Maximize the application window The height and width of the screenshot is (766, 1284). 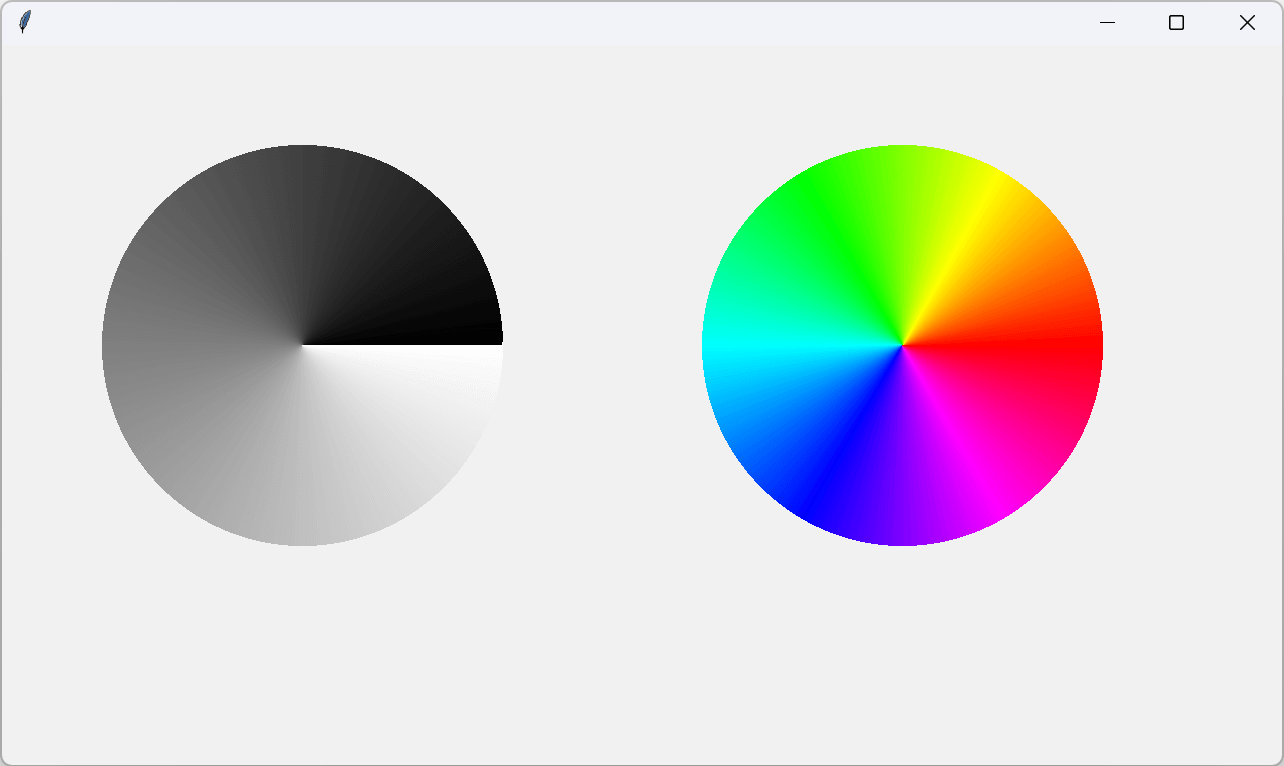click(x=1176, y=22)
